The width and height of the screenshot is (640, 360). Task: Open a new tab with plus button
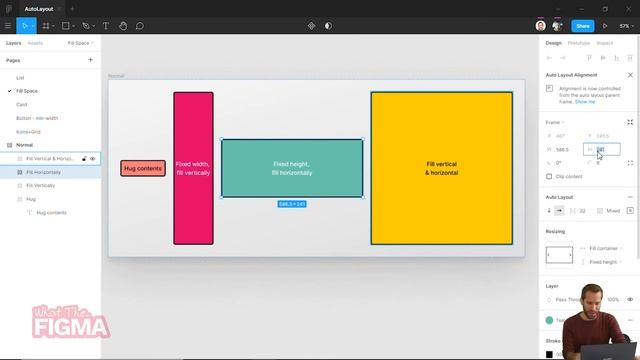(72, 9)
